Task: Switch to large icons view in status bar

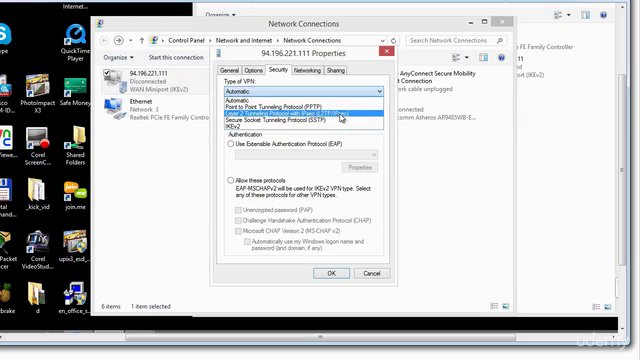Action: (505, 306)
